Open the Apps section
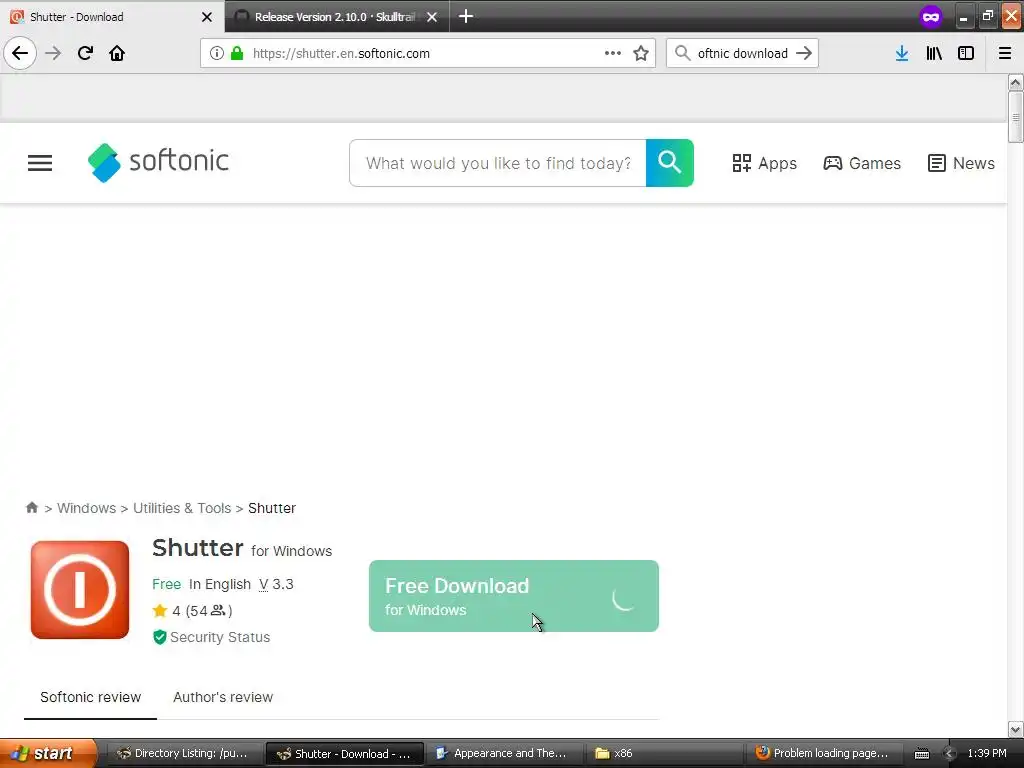 (x=764, y=163)
